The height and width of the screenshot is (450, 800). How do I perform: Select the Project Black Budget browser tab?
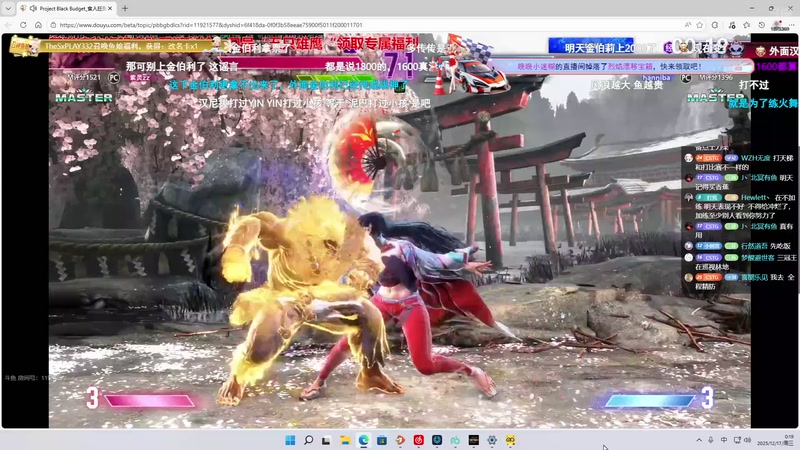(66, 8)
